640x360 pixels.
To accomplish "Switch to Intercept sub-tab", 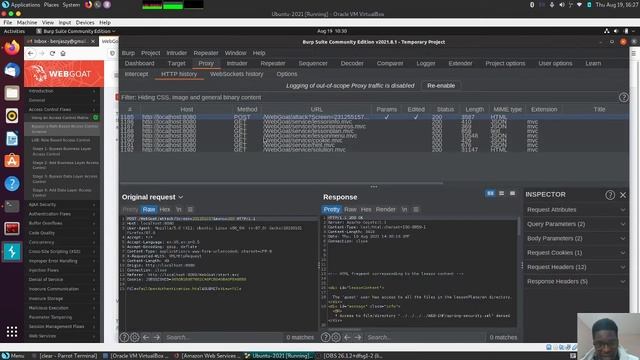I will [136, 74].
